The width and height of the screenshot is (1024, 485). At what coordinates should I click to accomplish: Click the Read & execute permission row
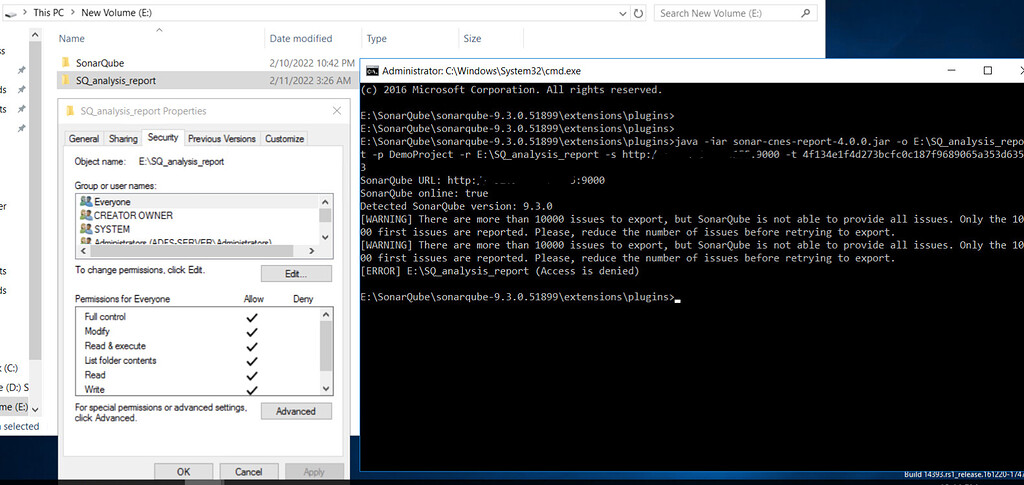tap(199, 346)
